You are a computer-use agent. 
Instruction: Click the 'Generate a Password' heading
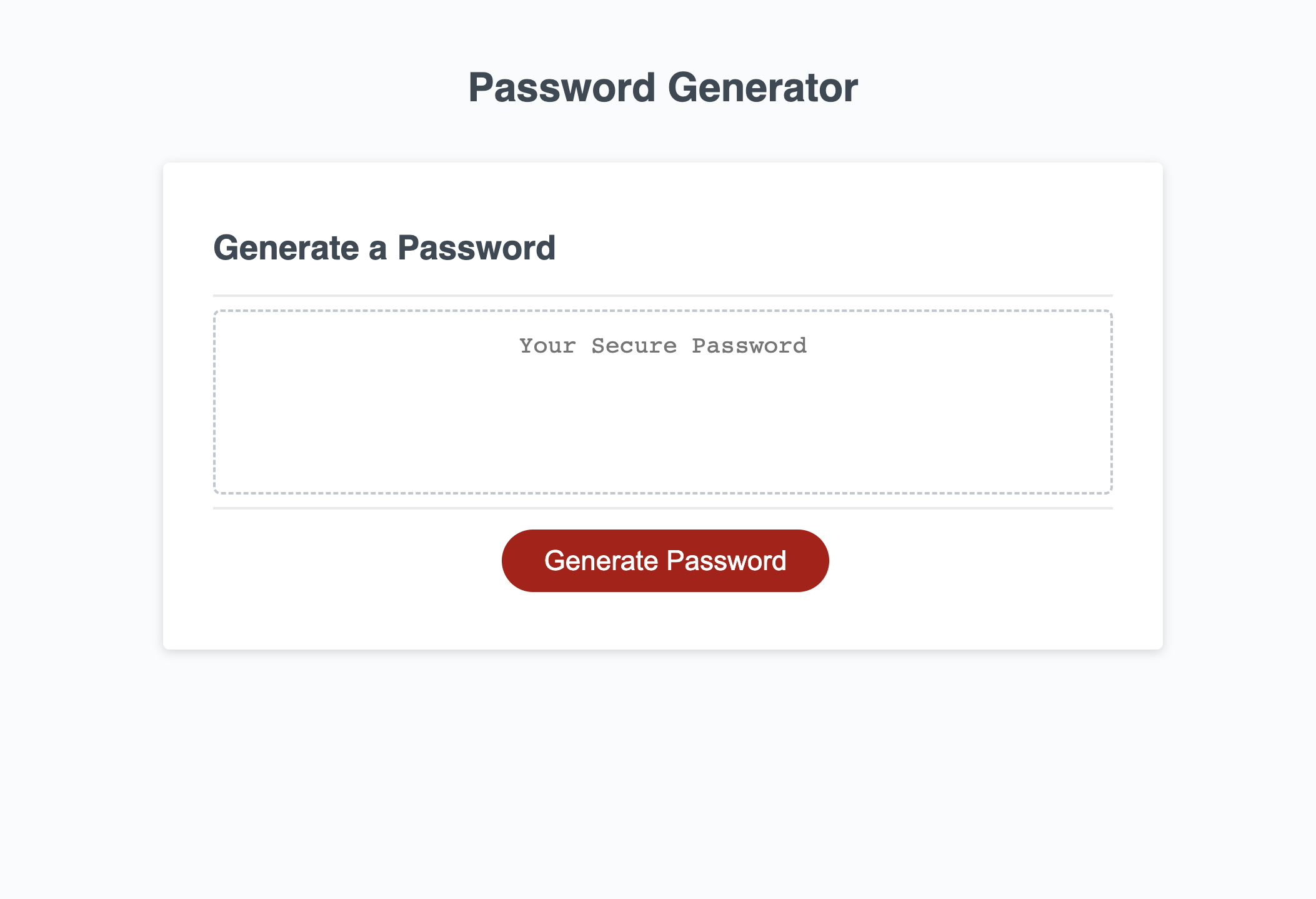(x=385, y=248)
